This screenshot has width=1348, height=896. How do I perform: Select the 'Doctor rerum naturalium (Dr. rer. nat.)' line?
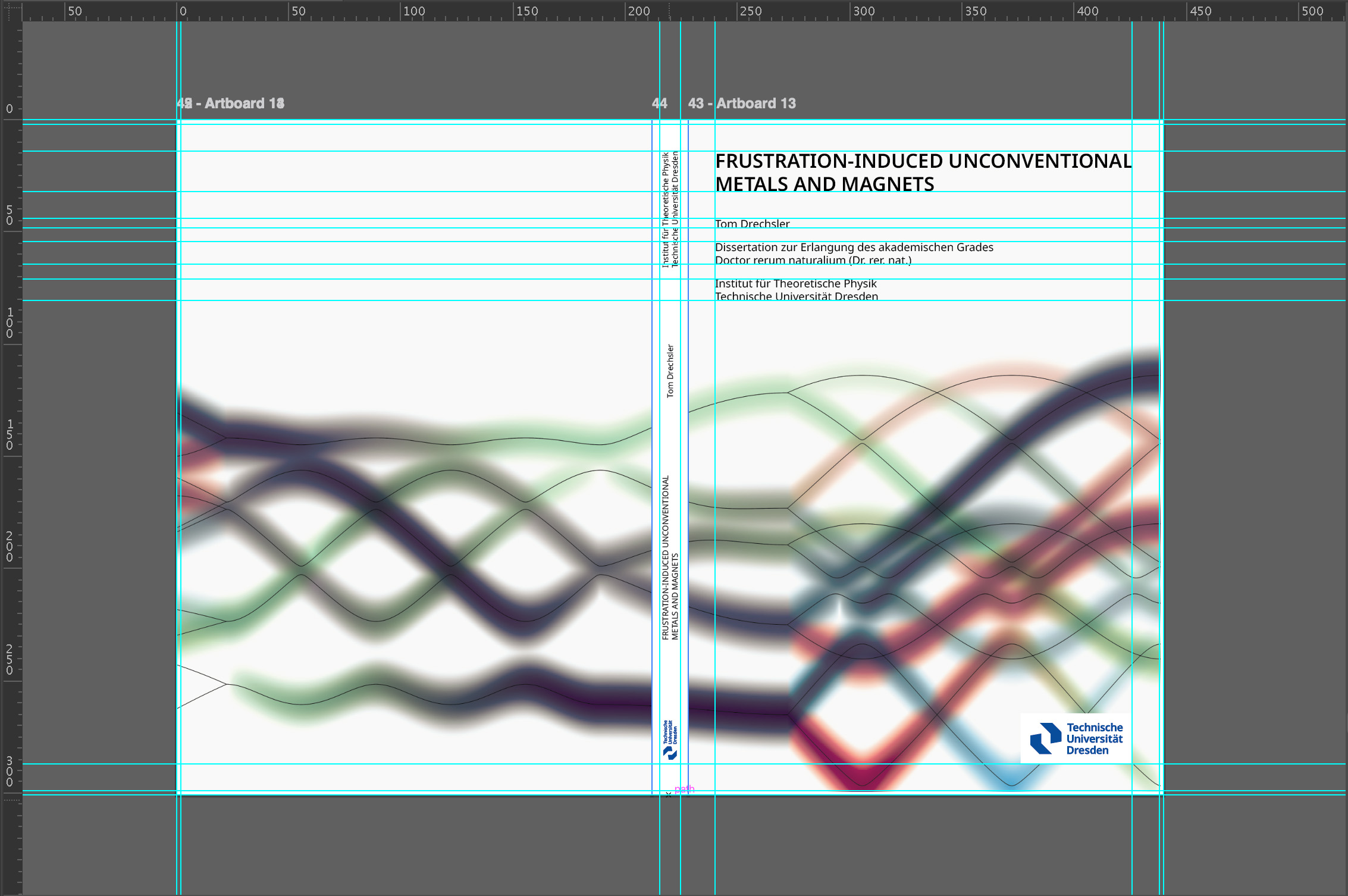click(813, 260)
